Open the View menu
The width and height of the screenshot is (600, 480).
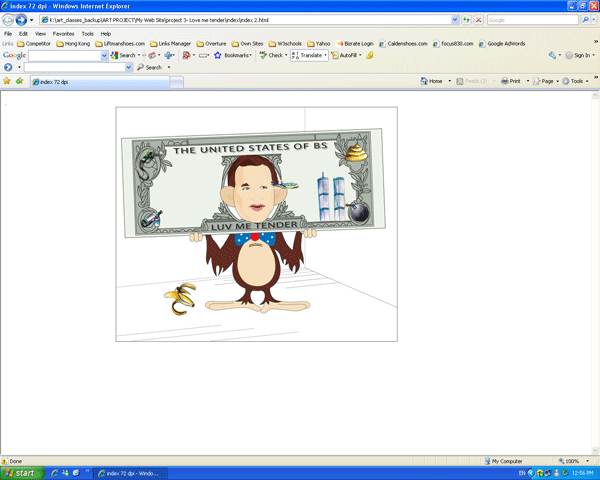[39, 33]
